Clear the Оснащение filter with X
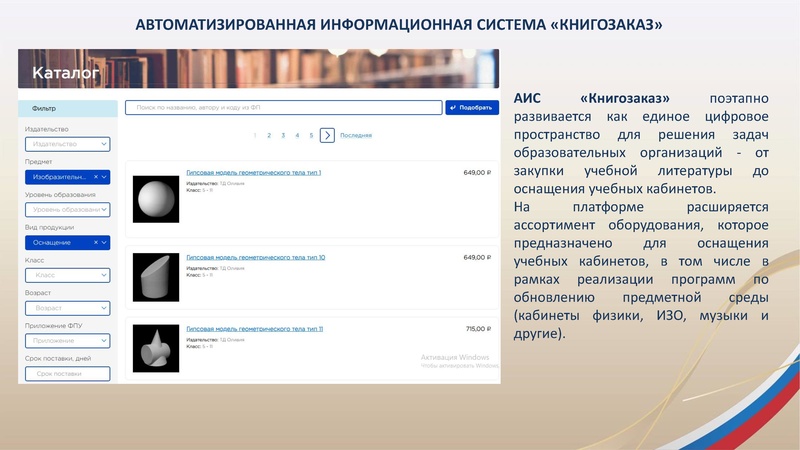800x450 pixels. tap(95, 242)
